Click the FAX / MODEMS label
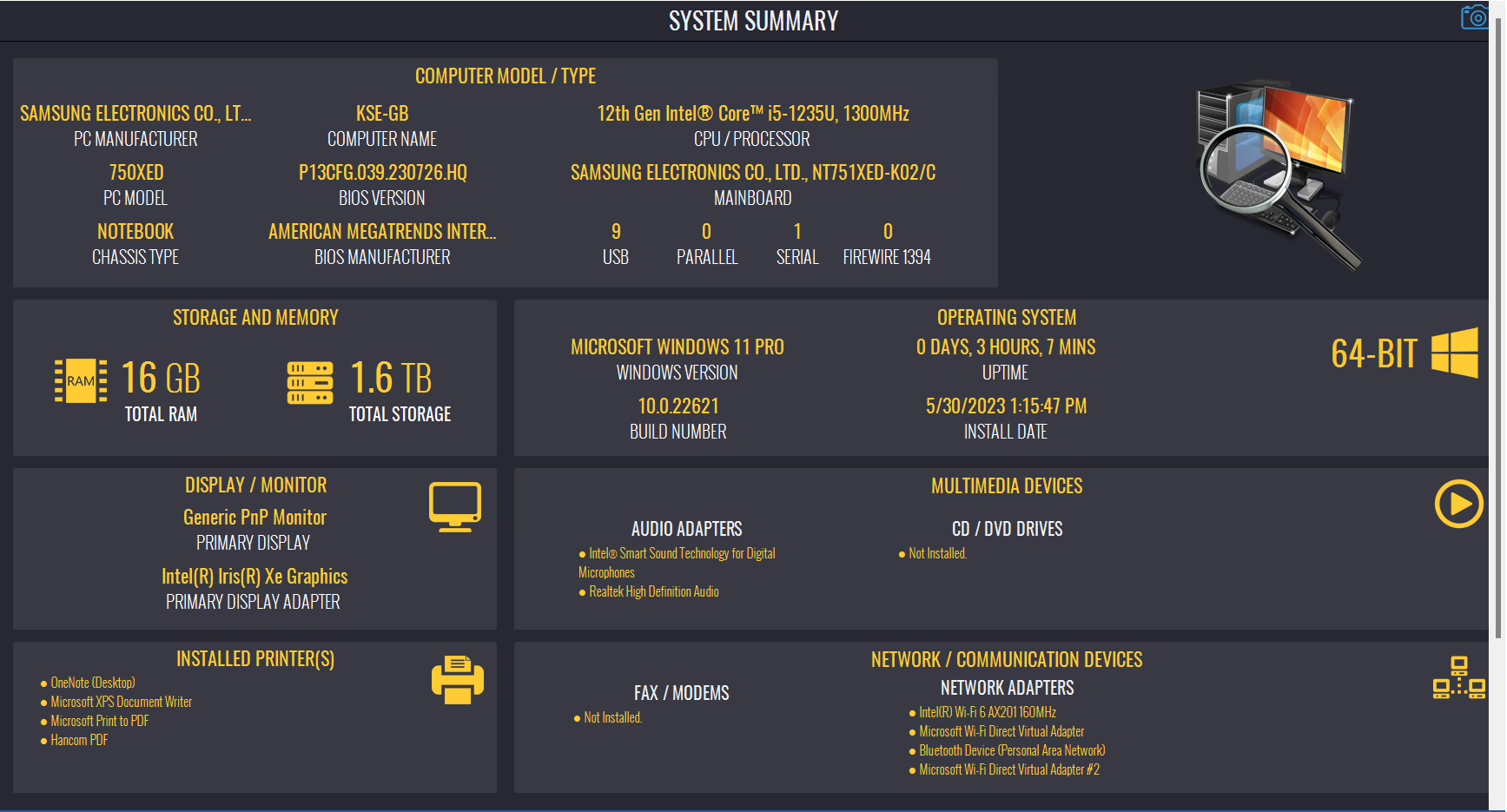 (x=682, y=693)
